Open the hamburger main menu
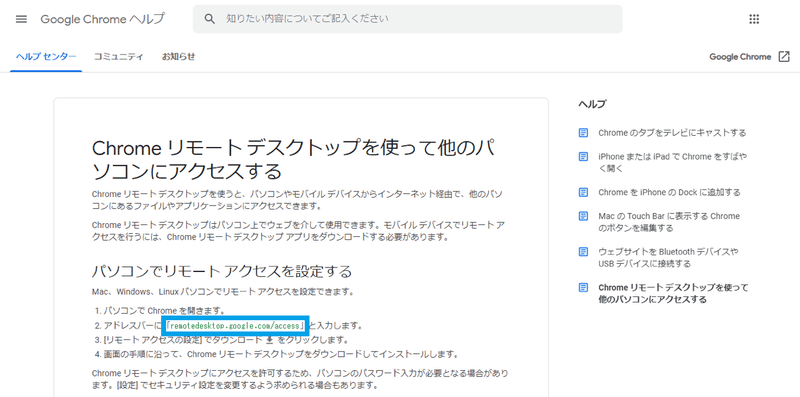 21,19
